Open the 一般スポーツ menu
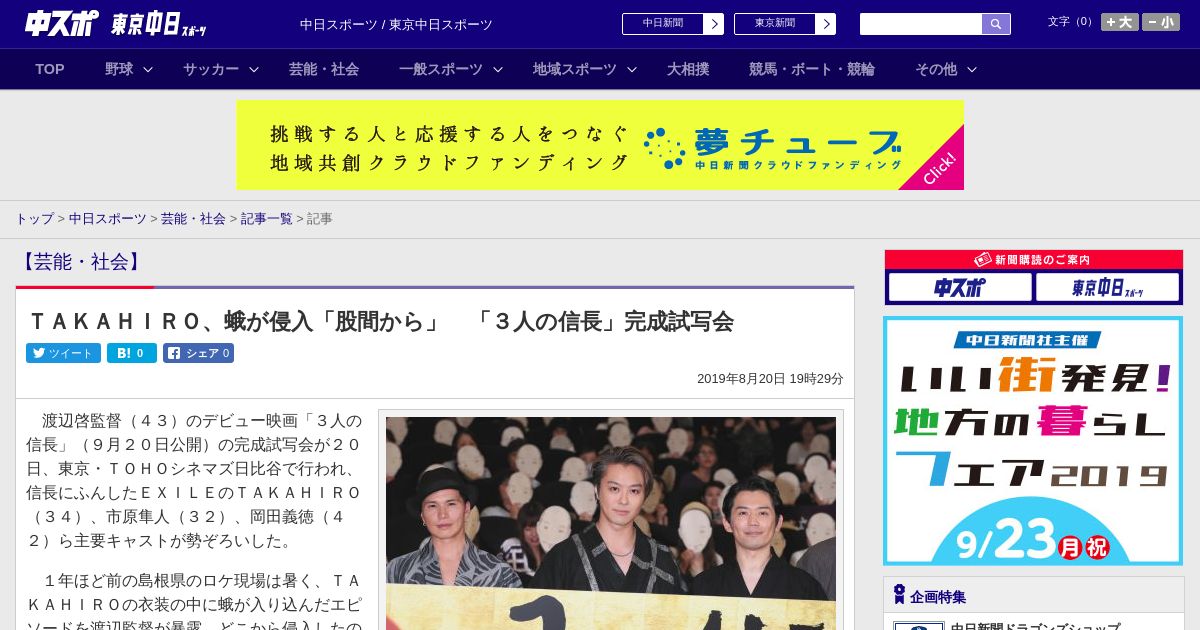 click(x=441, y=69)
